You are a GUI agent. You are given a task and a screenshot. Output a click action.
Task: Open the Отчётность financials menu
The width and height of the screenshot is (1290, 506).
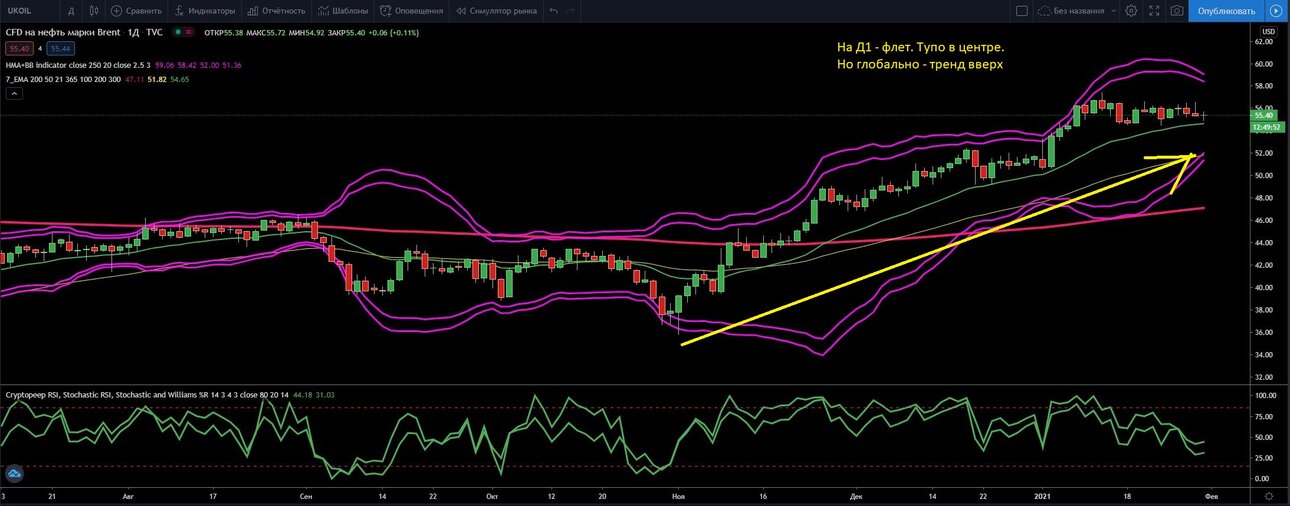(276, 11)
